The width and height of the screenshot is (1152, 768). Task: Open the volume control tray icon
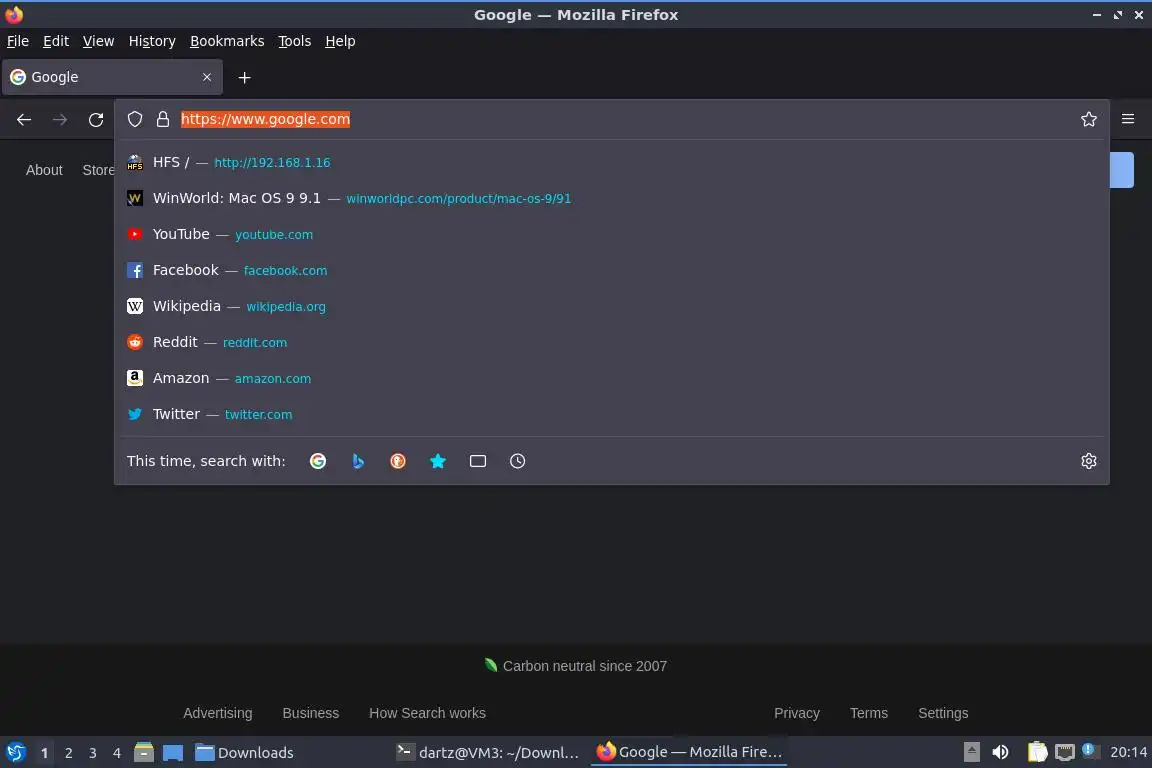[1000, 752]
